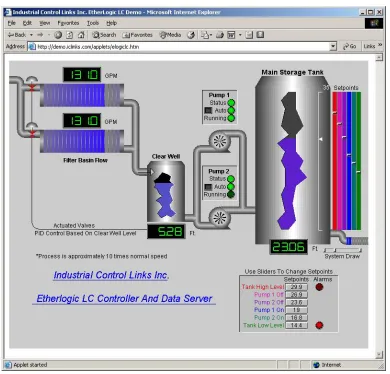The image size is (390, 374).
Task: Click the Pump 2 On setpoint field
Action: tap(296, 318)
